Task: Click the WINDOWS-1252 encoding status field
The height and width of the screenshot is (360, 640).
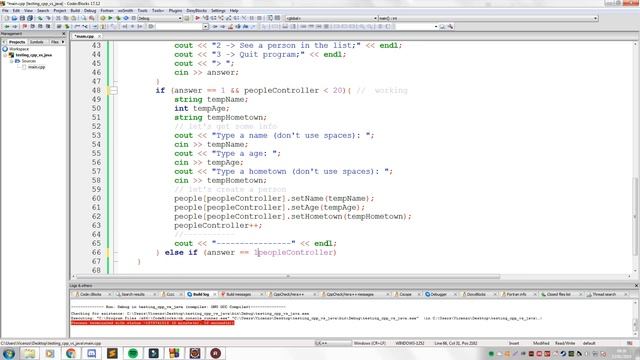Action: tap(409, 343)
